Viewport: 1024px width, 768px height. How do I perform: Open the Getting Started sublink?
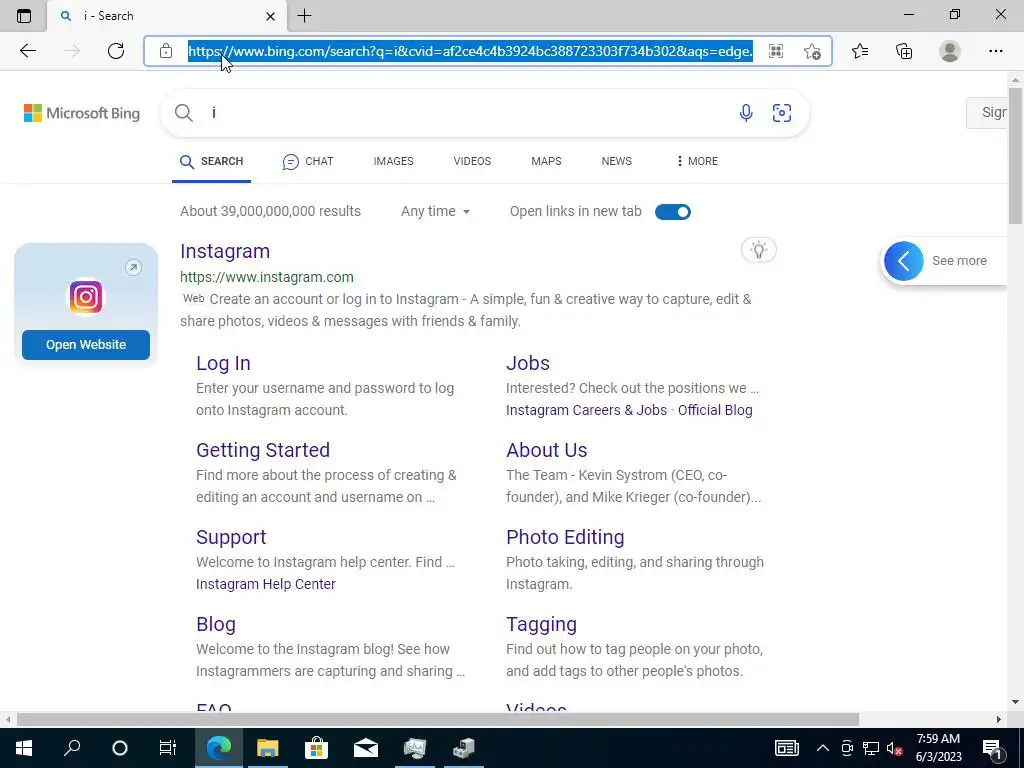[263, 450]
